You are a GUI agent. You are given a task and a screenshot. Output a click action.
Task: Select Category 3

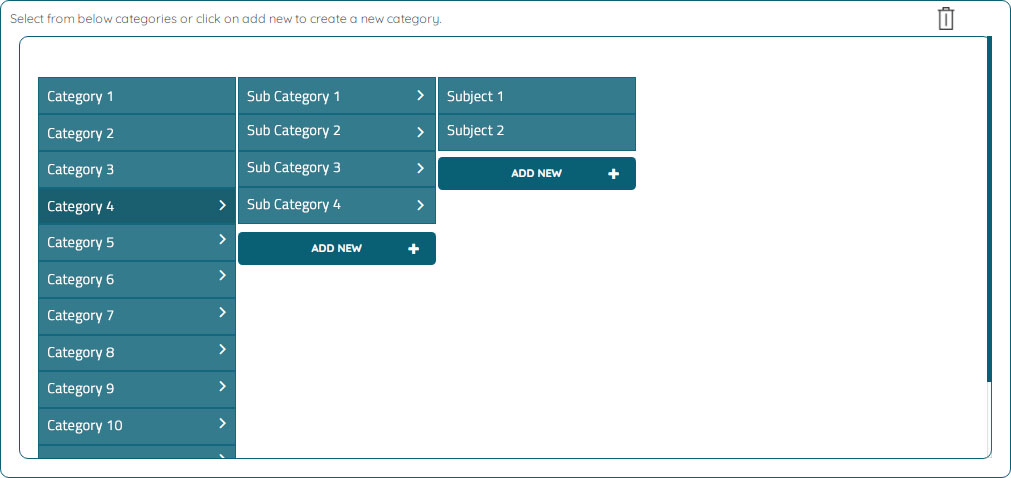(x=137, y=170)
